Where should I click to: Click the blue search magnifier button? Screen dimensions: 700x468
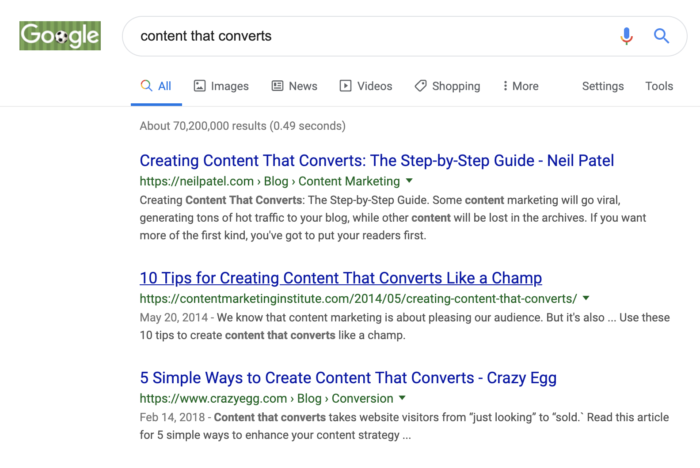[661, 36]
